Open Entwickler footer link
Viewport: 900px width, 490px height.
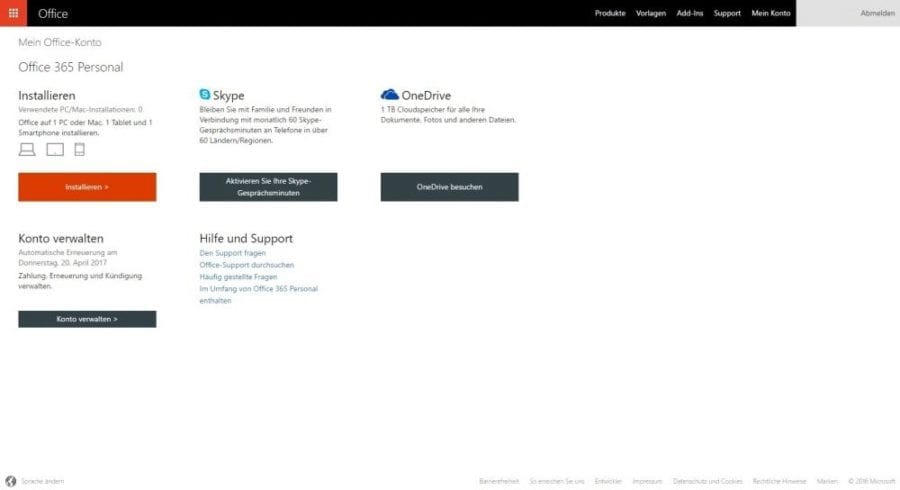608,481
